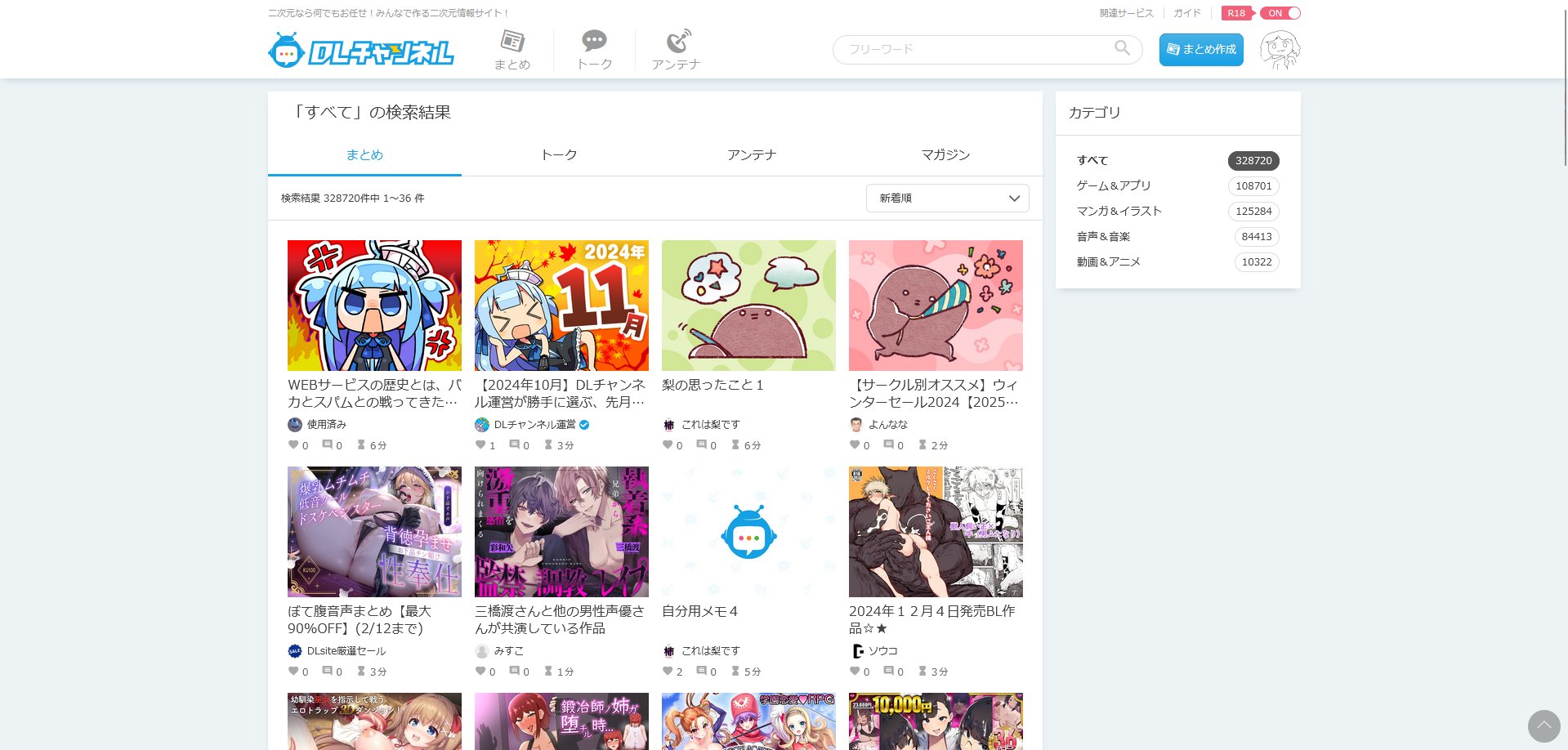1568x750 pixels.
Task: Open the 10,000円 thumbnail
Action: 936,721
